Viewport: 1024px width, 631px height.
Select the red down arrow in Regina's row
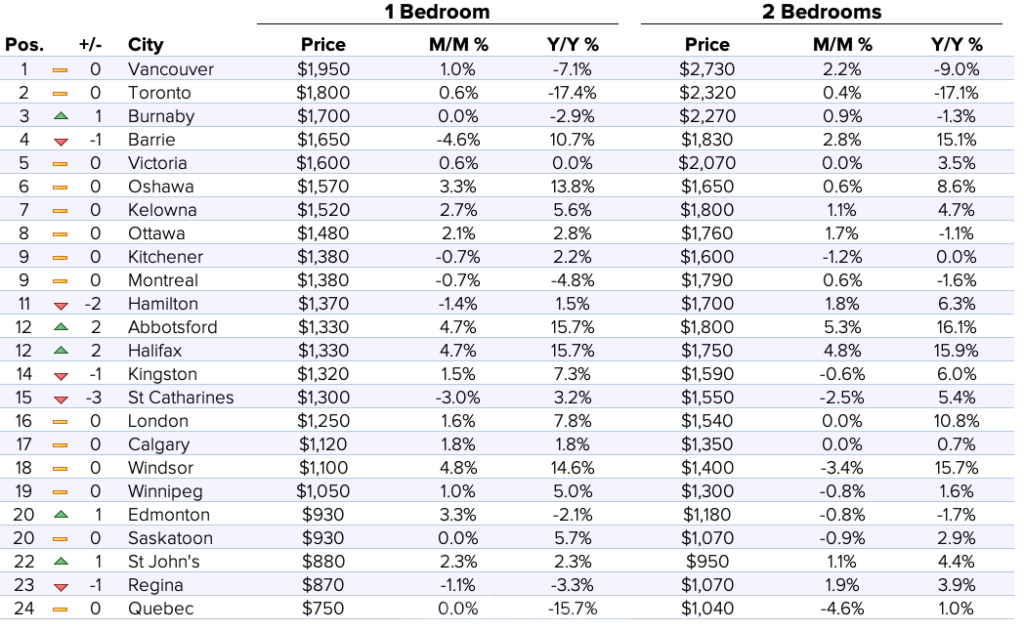pos(60,586)
